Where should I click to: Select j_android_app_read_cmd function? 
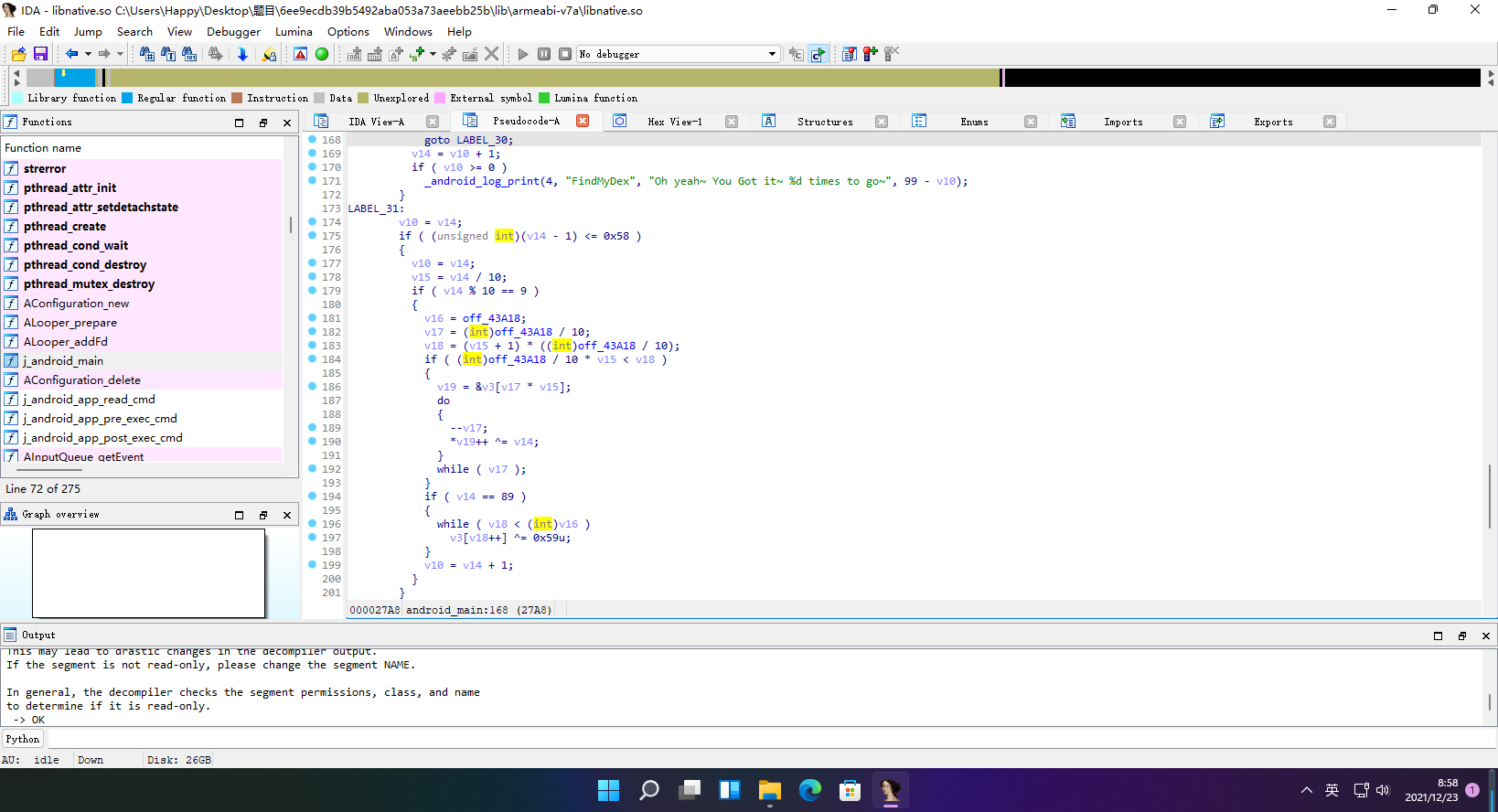[143, 399]
